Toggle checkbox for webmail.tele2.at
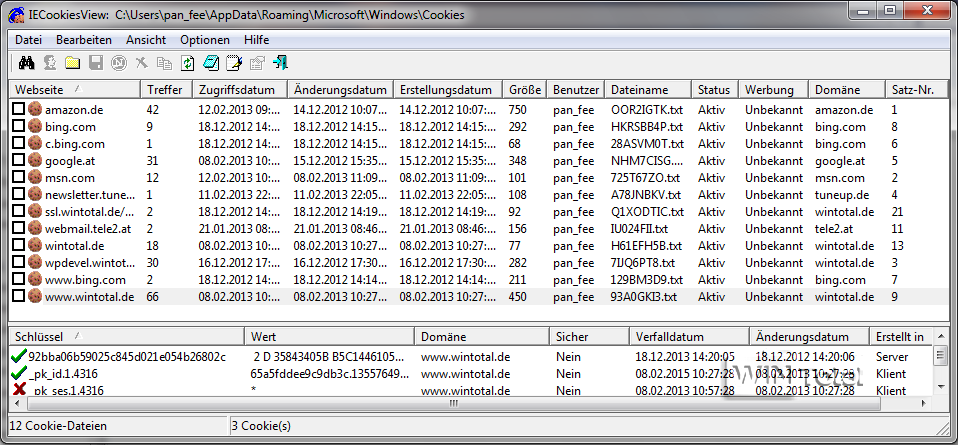The image size is (958, 445). (x=18, y=228)
